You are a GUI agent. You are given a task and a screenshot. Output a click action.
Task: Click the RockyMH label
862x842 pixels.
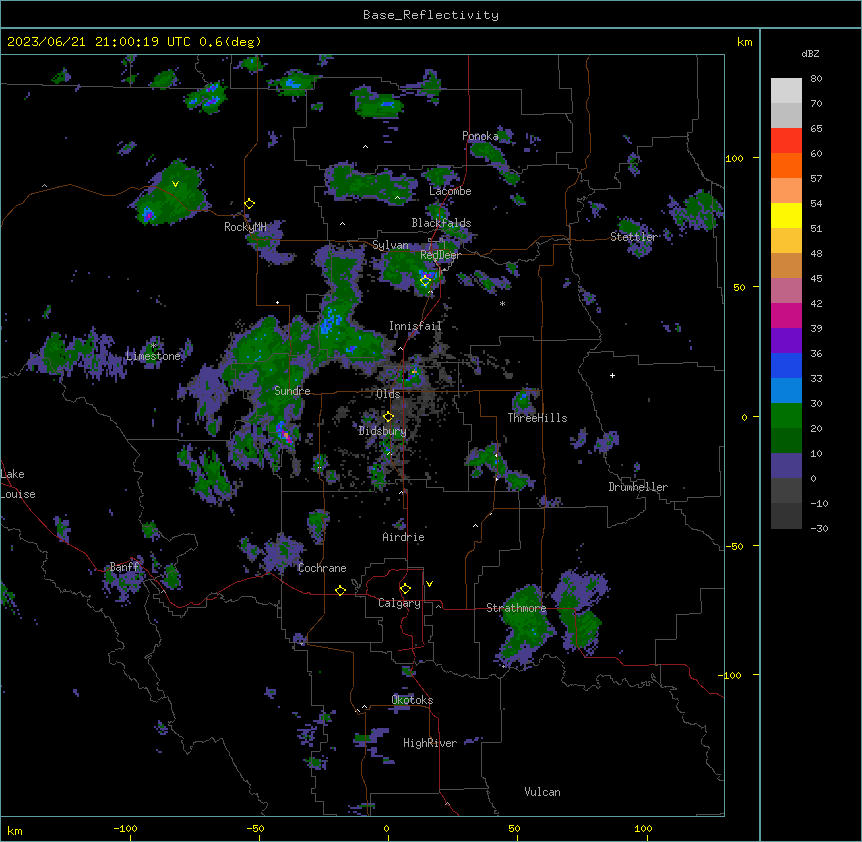tap(245, 227)
